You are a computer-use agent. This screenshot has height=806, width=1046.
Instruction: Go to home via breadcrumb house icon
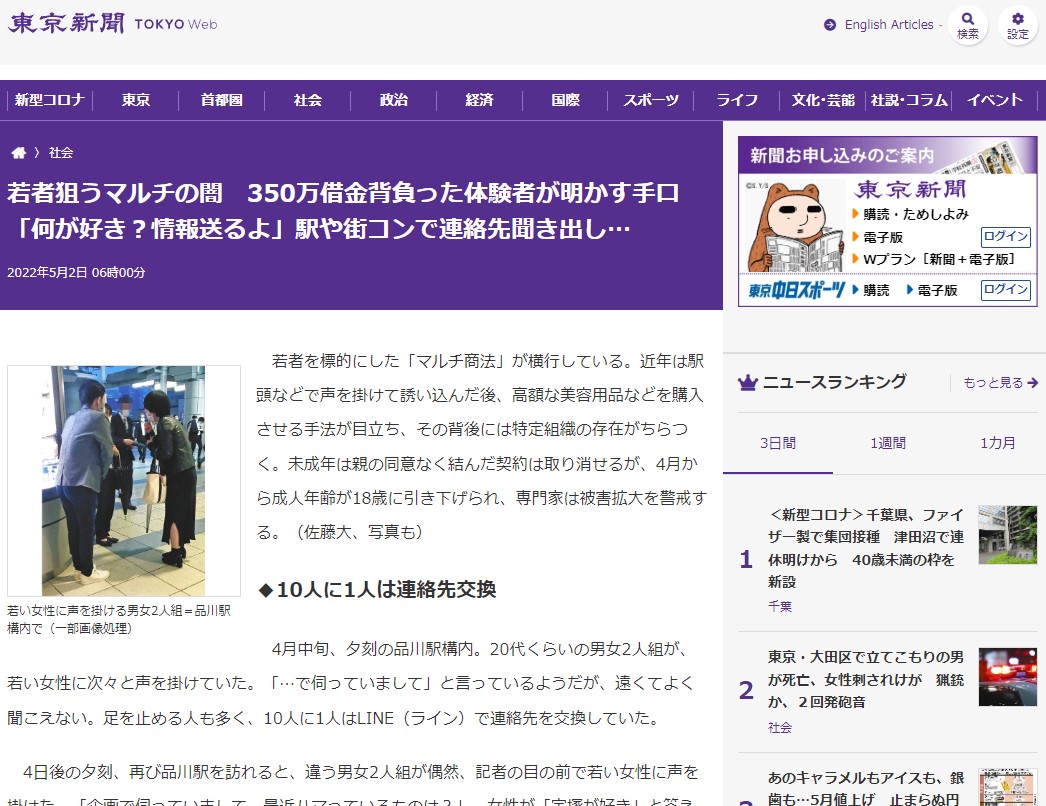click(x=19, y=153)
